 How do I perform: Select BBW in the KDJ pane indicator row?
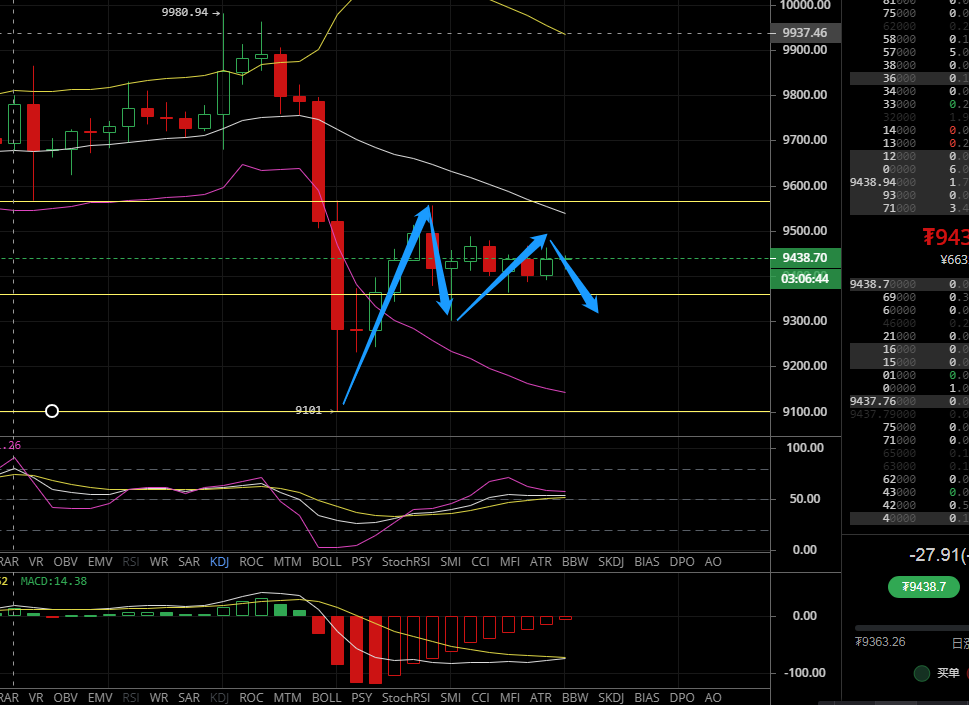(575, 562)
